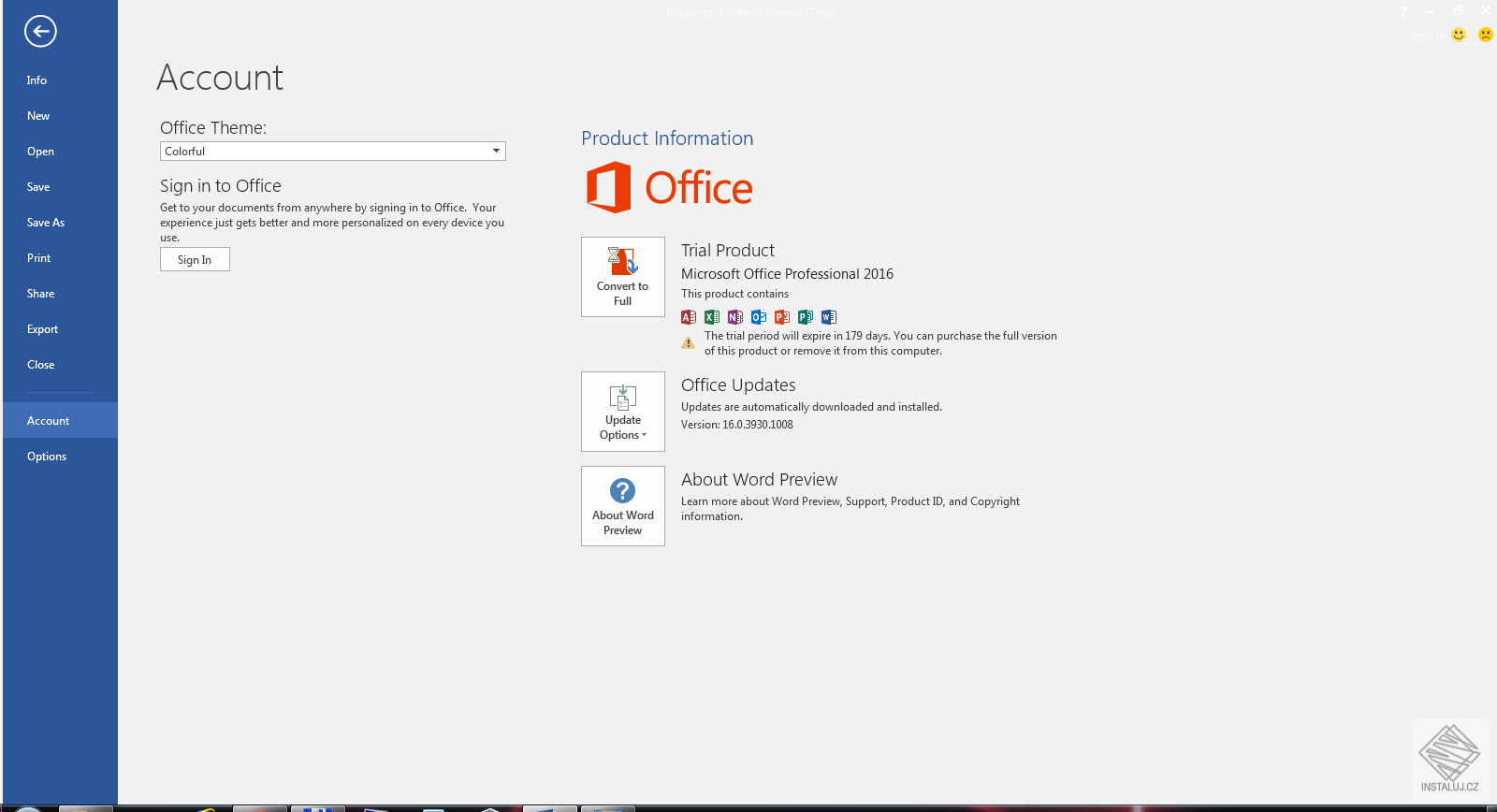
Task: Click the PowerPoint app icon
Action: click(x=782, y=317)
